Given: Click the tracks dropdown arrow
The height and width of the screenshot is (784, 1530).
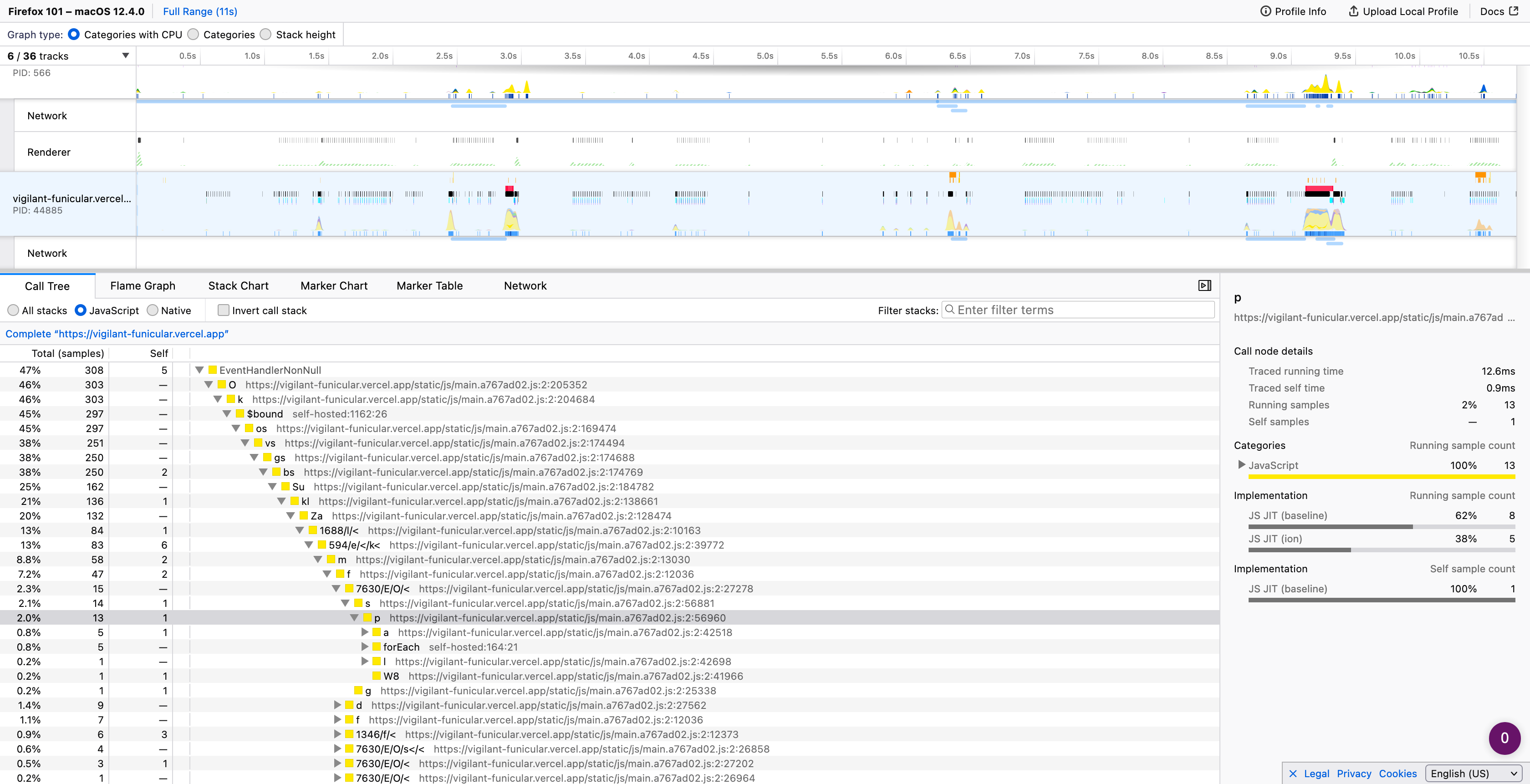Looking at the screenshot, I should point(125,55).
